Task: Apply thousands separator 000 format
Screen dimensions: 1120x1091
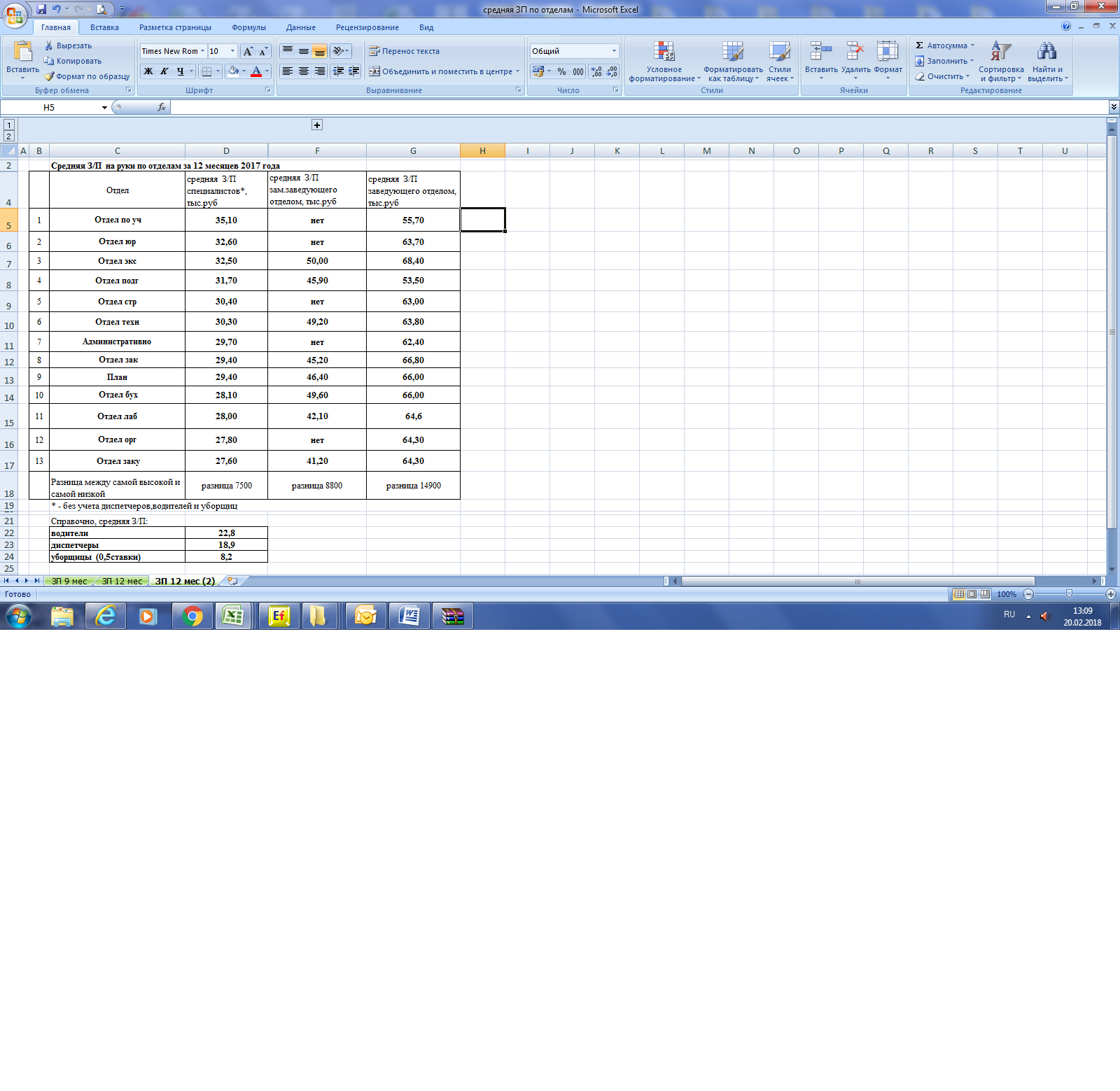Action: click(x=578, y=71)
